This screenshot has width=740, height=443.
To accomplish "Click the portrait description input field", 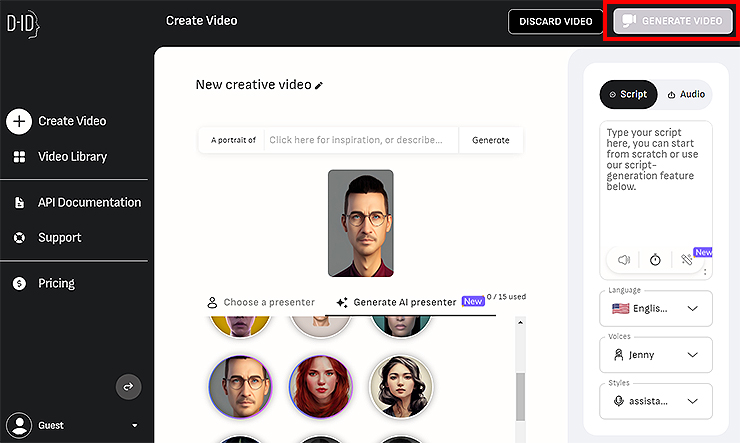I will pos(362,140).
